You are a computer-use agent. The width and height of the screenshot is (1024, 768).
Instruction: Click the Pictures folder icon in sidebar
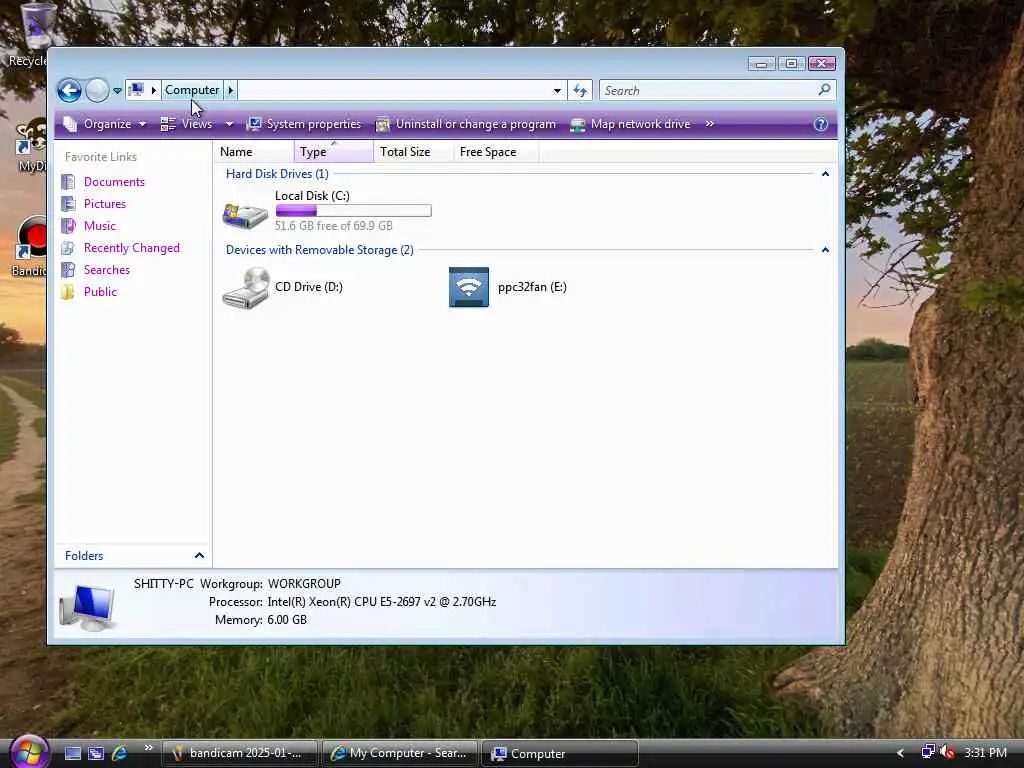68,204
